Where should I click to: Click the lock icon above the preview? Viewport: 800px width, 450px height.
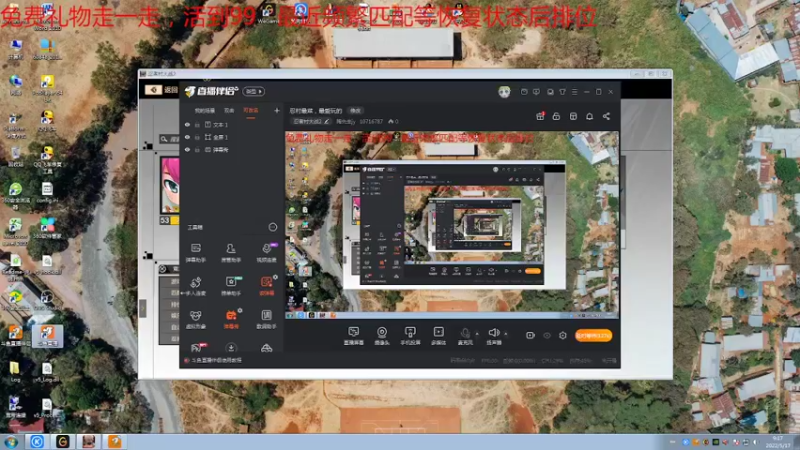pos(556,116)
